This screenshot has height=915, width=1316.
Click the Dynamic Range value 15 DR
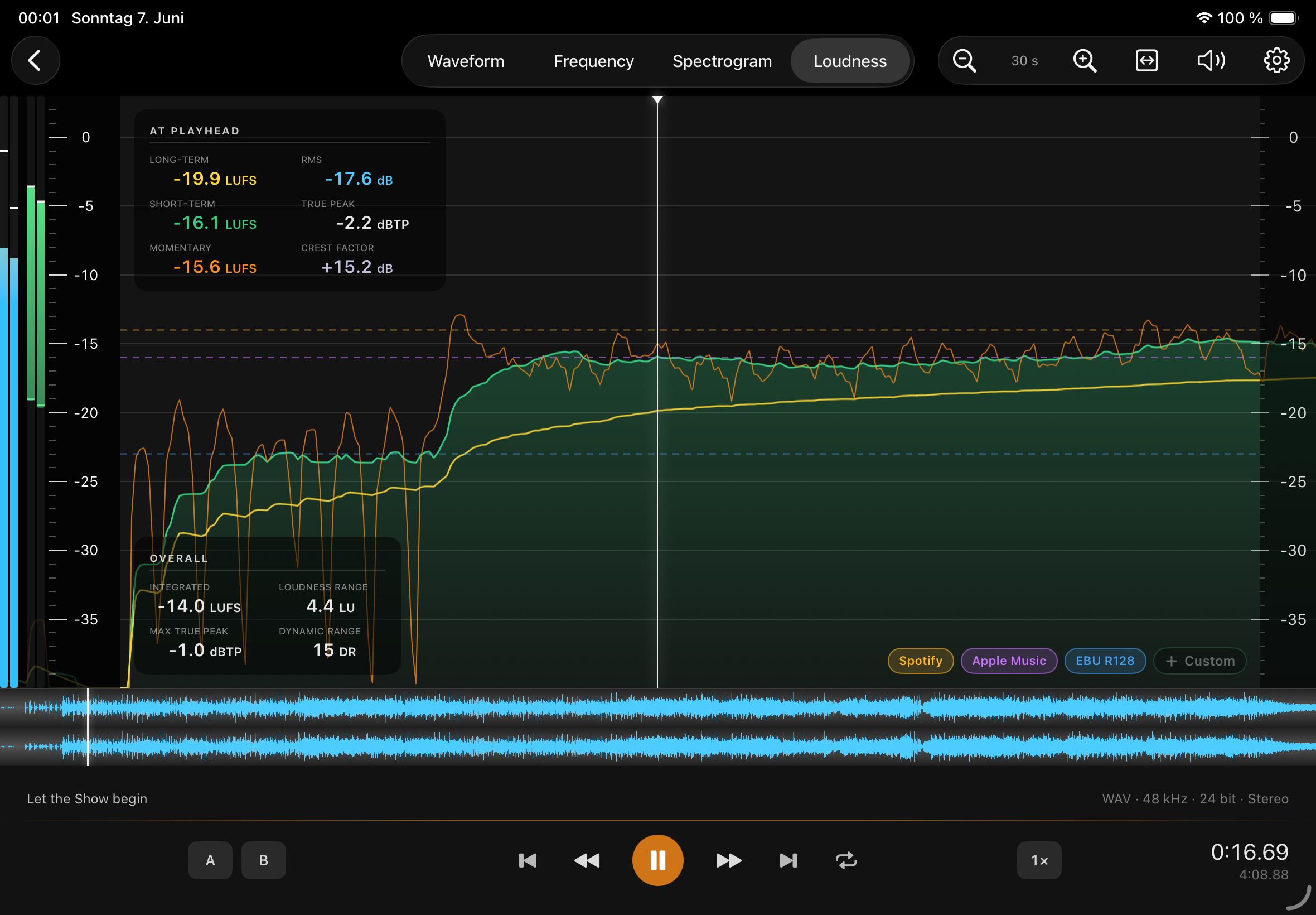(x=335, y=651)
